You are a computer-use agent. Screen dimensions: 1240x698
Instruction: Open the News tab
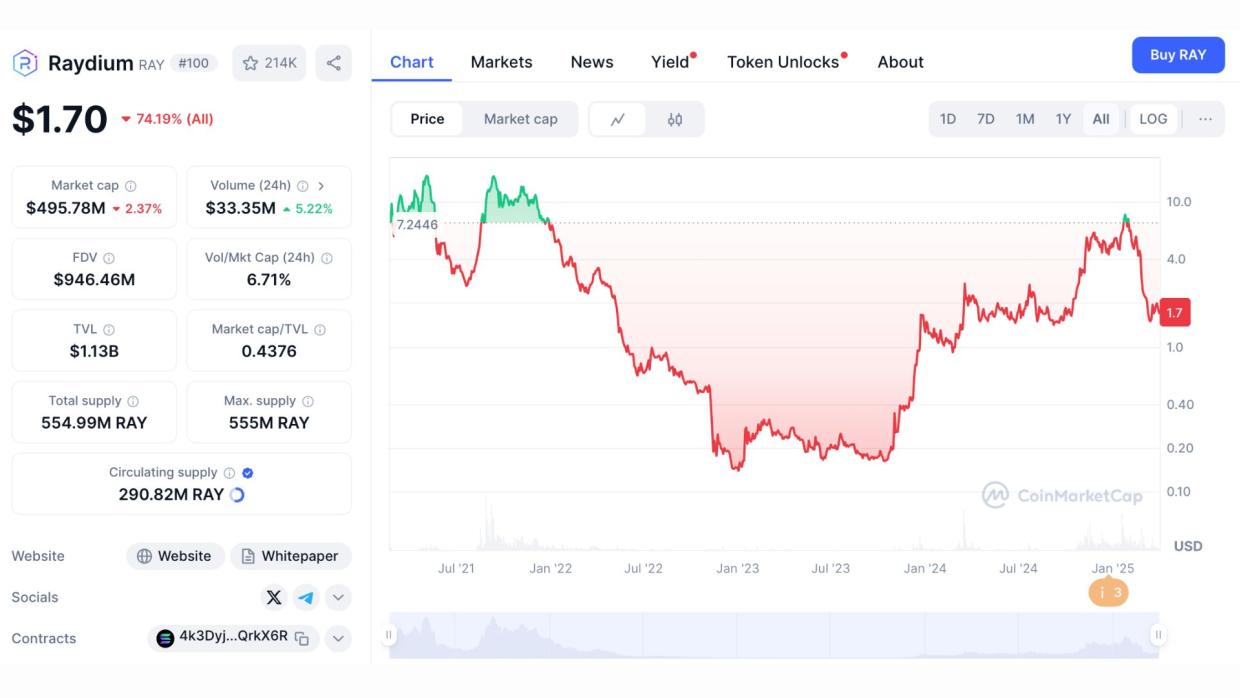pos(592,62)
